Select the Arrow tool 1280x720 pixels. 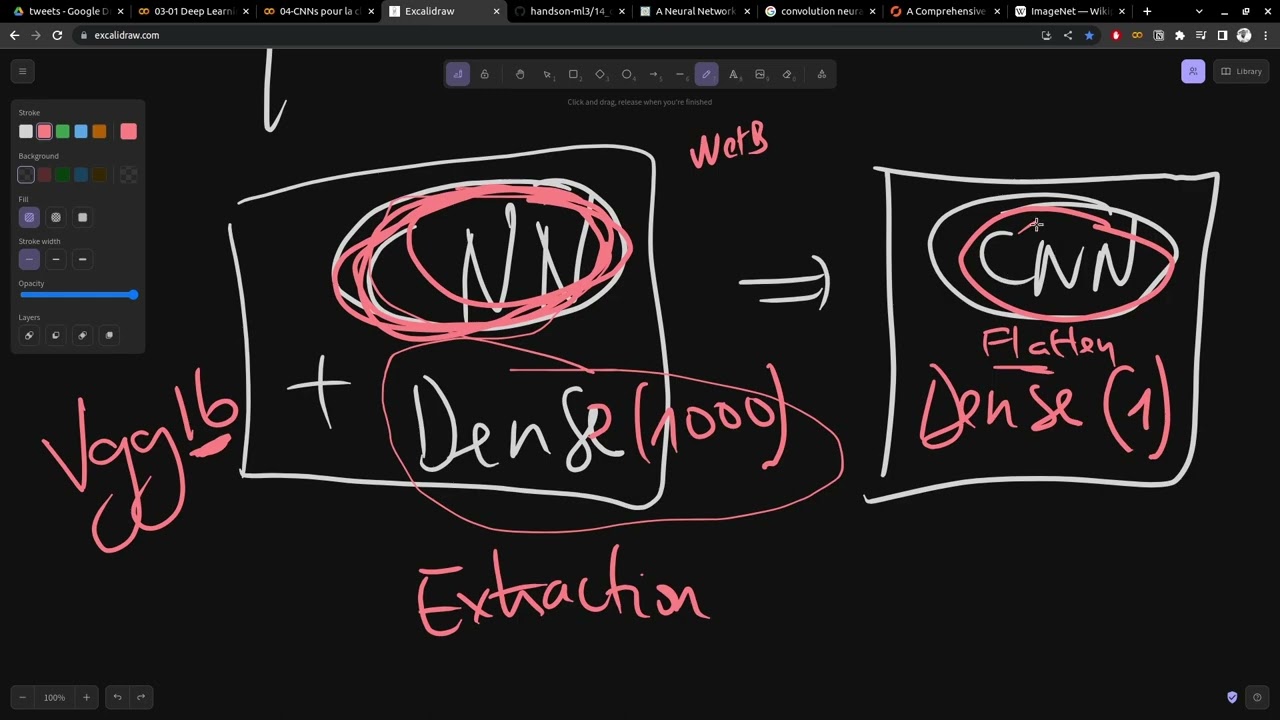[654, 74]
